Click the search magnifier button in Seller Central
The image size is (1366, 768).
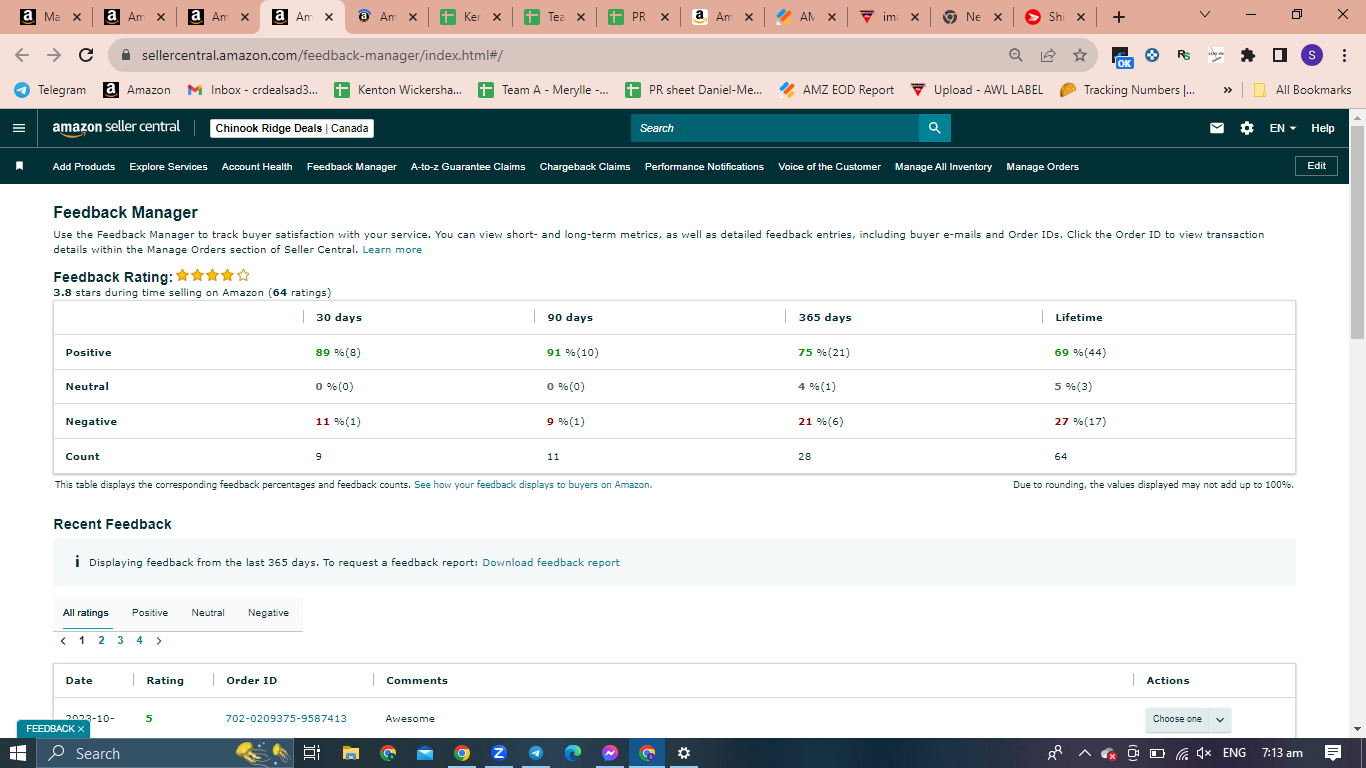(935, 128)
